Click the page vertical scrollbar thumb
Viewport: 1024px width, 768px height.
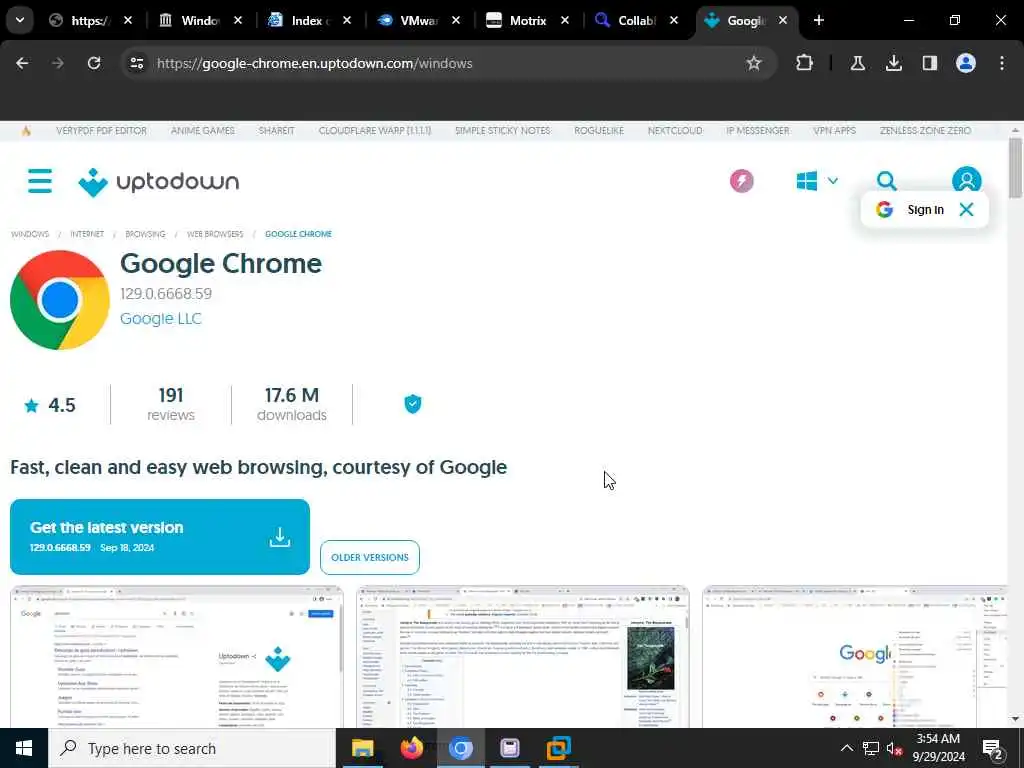(x=1015, y=168)
